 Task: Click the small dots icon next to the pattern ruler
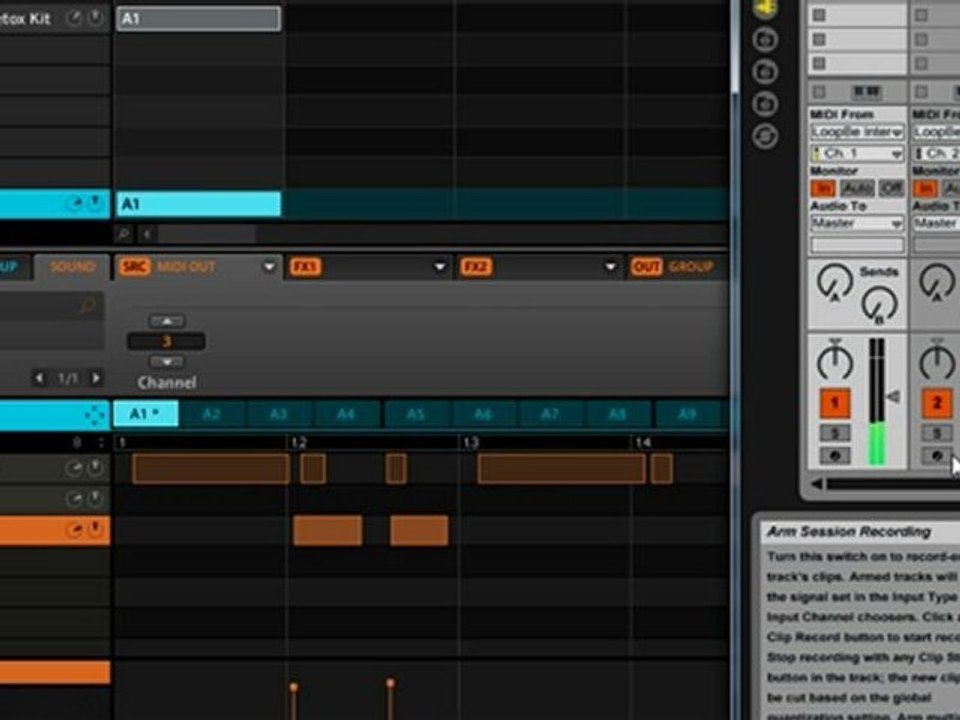pos(101,442)
